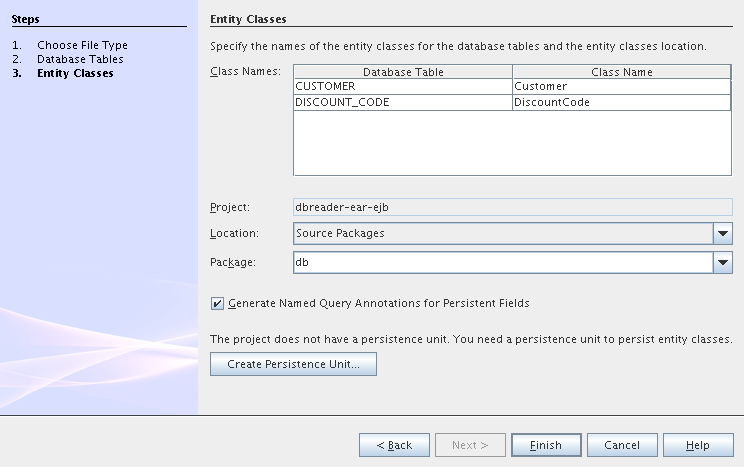Click the Class Name column header

point(621,72)
